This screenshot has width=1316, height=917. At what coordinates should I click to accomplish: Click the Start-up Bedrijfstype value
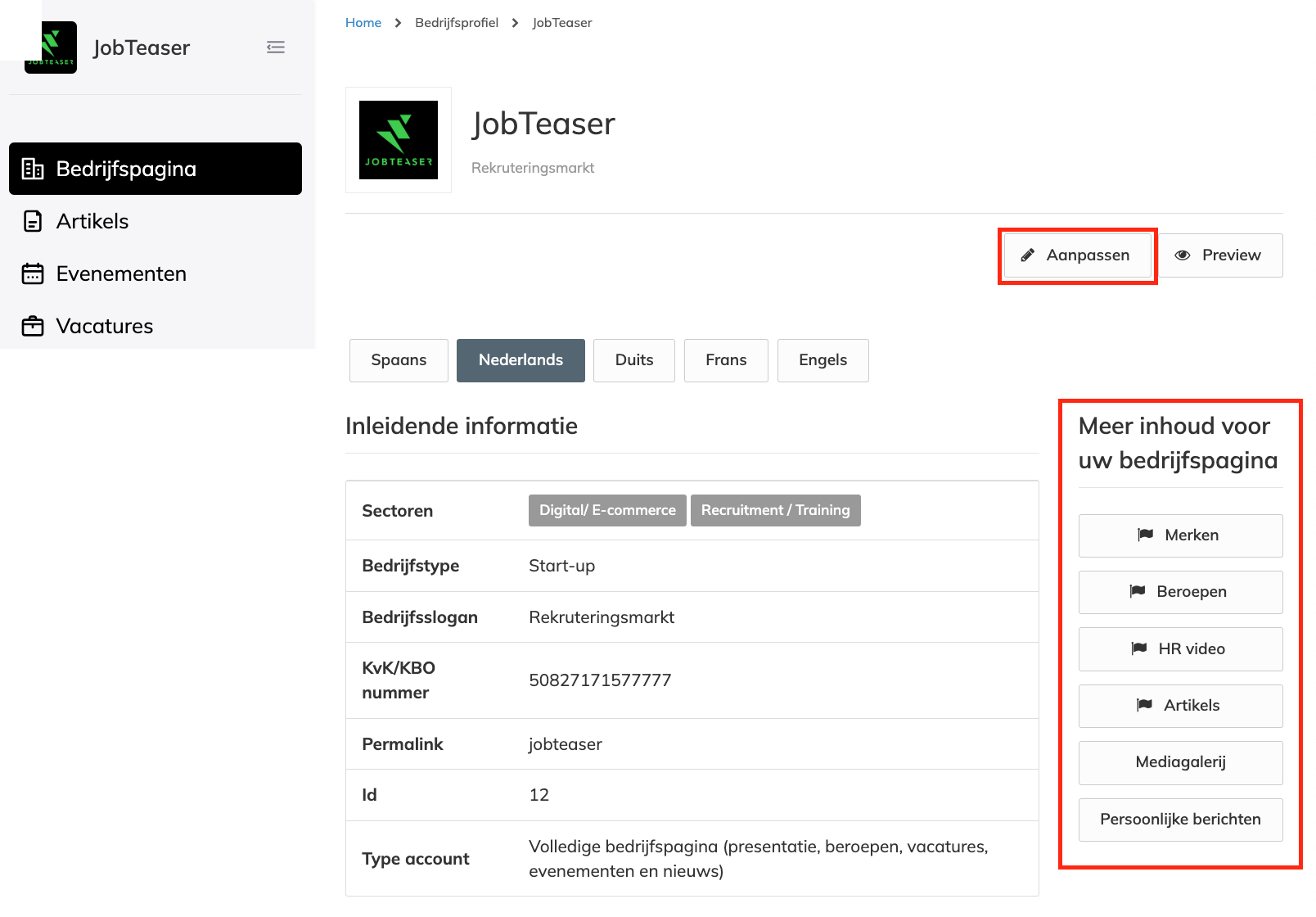(x=562, y=566)
